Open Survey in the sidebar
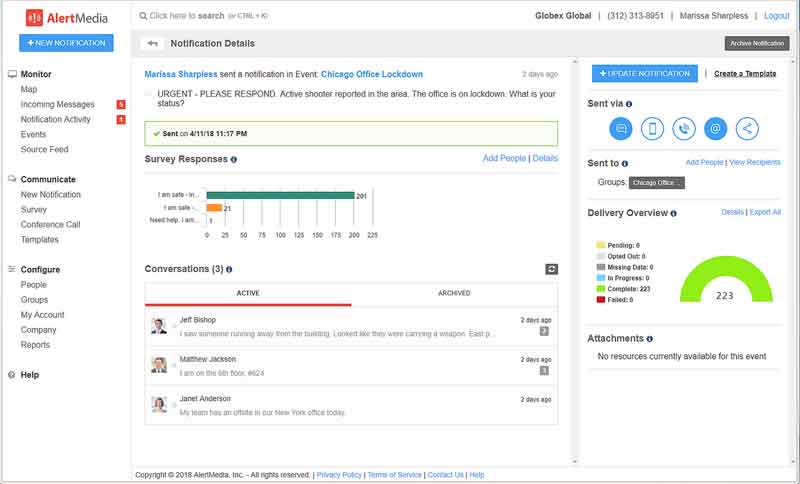 34,210
